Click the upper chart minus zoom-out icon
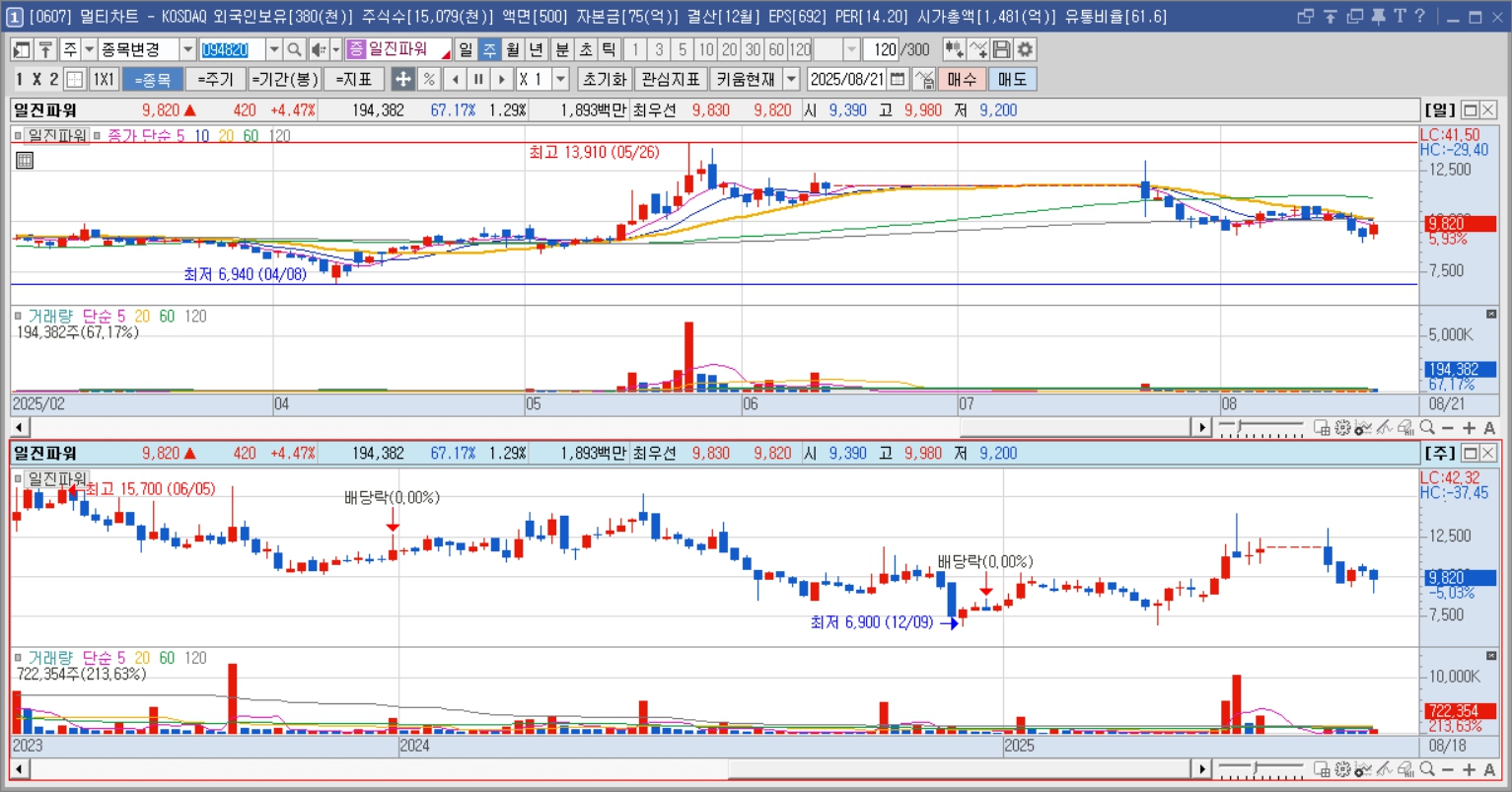 1448,427
